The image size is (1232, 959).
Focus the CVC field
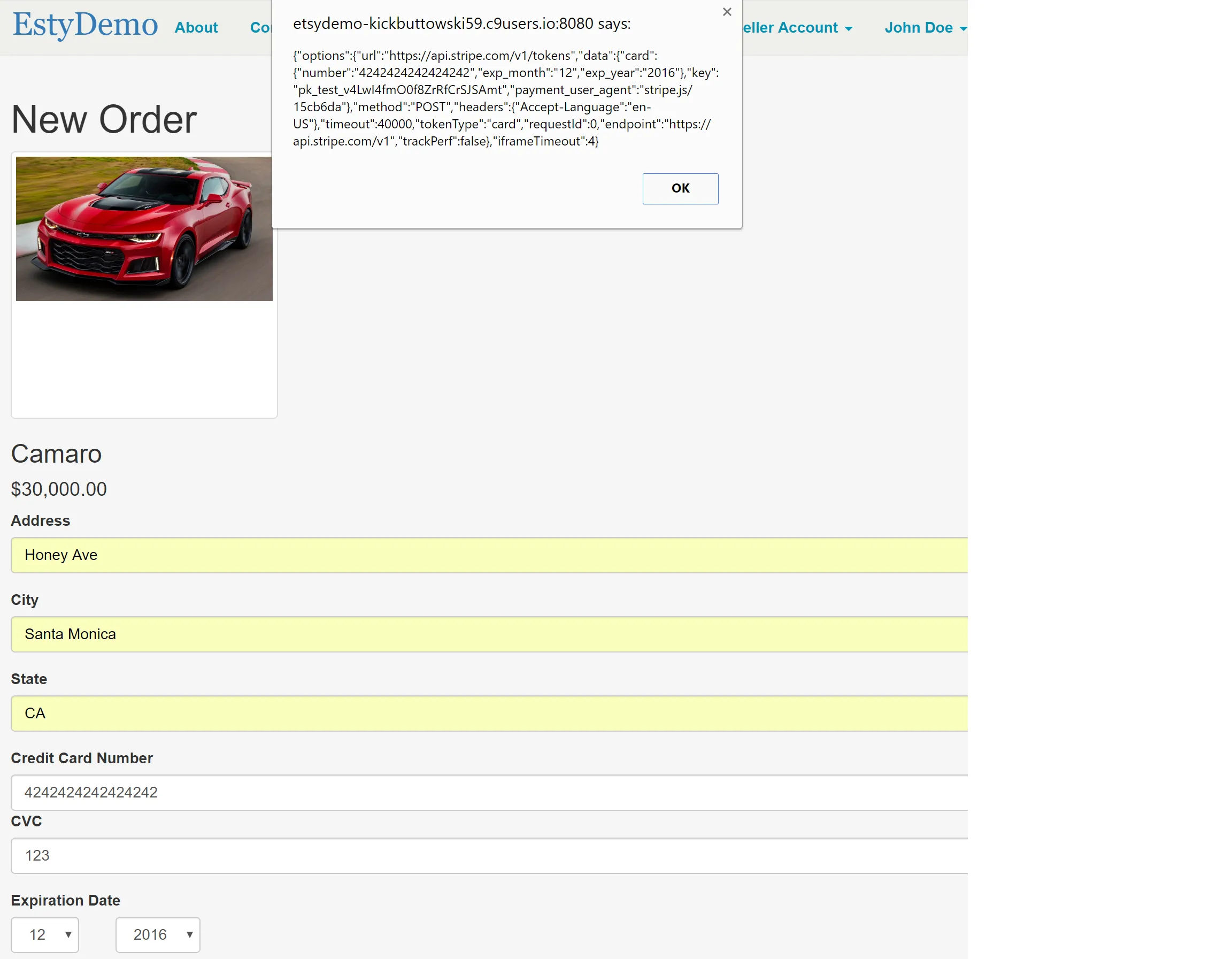[489, 855]
